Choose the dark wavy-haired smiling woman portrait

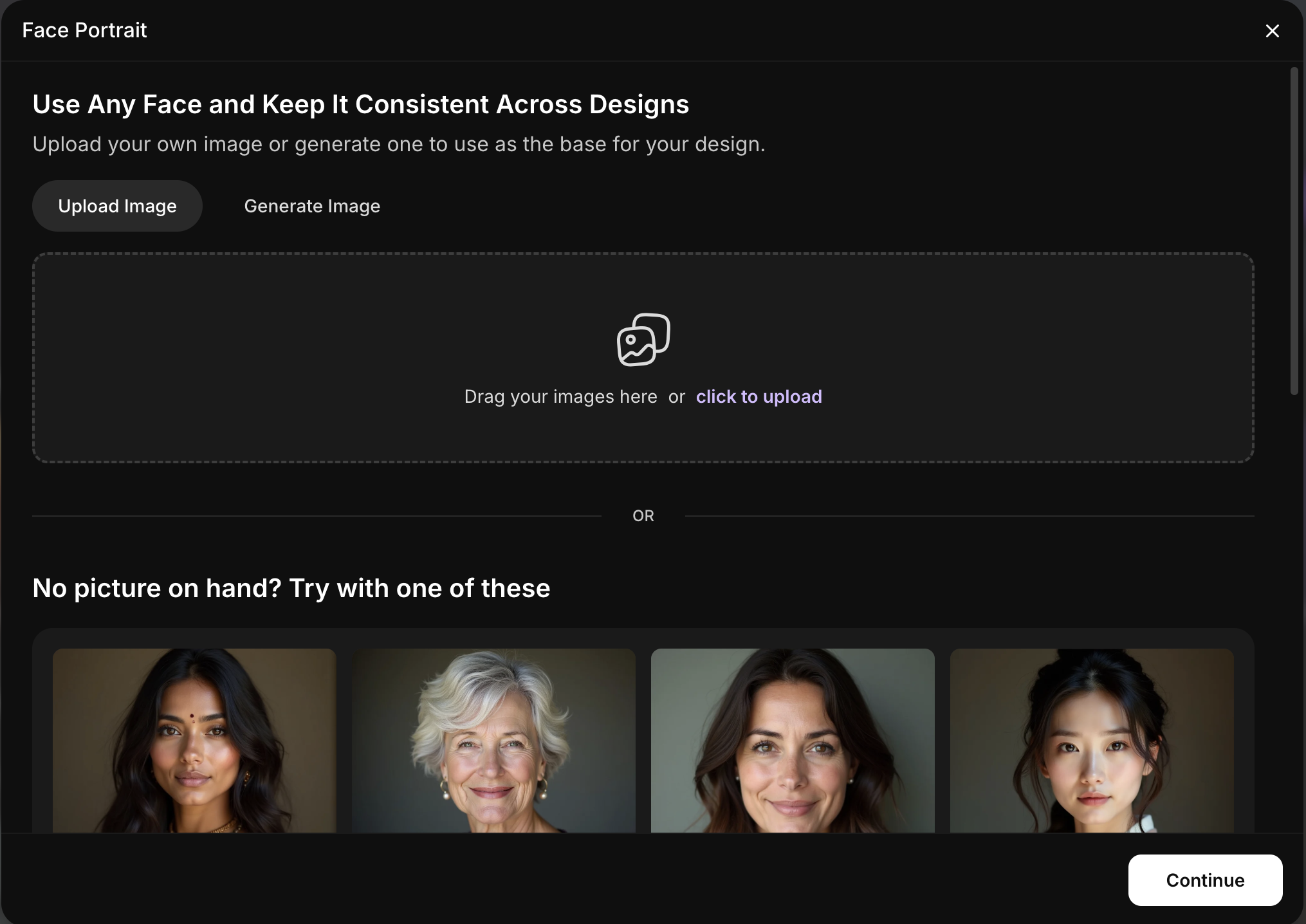(793, 741)
